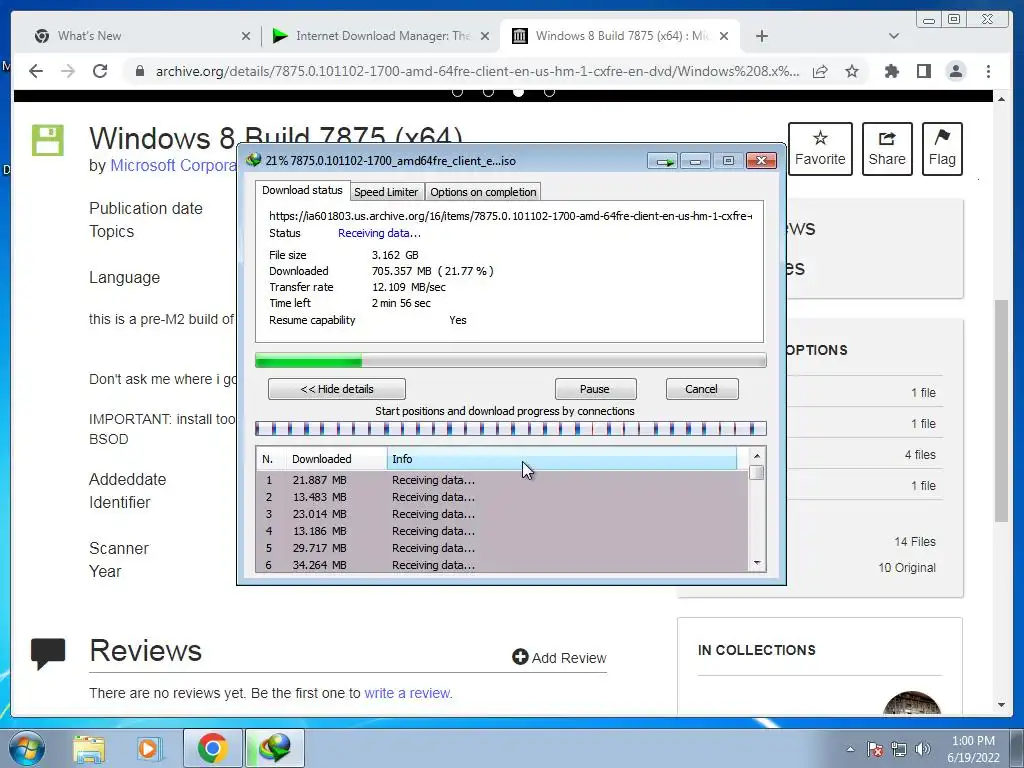1024x768 pixels.
Task: Select connection row with 13.186 MB
Action: click(x=502, y=531)
